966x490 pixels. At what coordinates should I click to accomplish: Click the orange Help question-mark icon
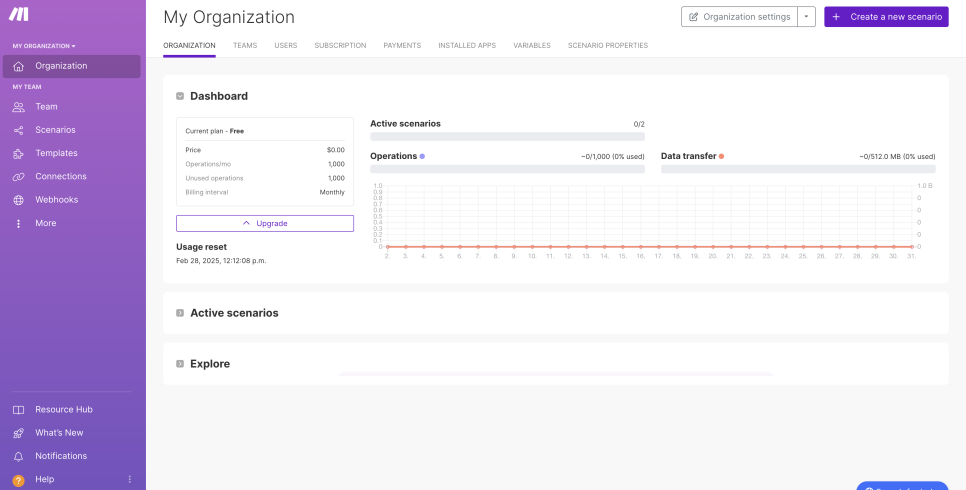[x=18, y=480]
